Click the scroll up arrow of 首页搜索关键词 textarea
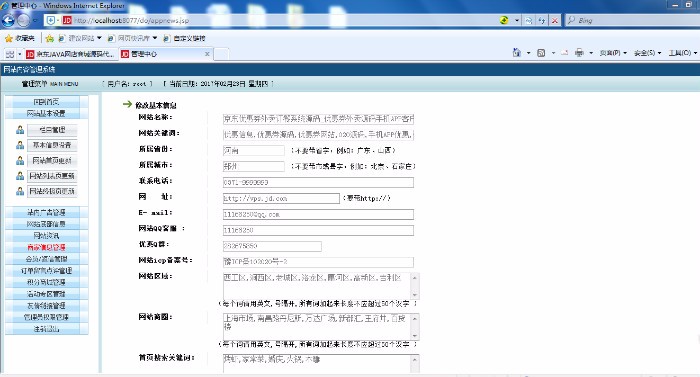Image resolution: width=700 pixels, height=377 pixels. 415,360
